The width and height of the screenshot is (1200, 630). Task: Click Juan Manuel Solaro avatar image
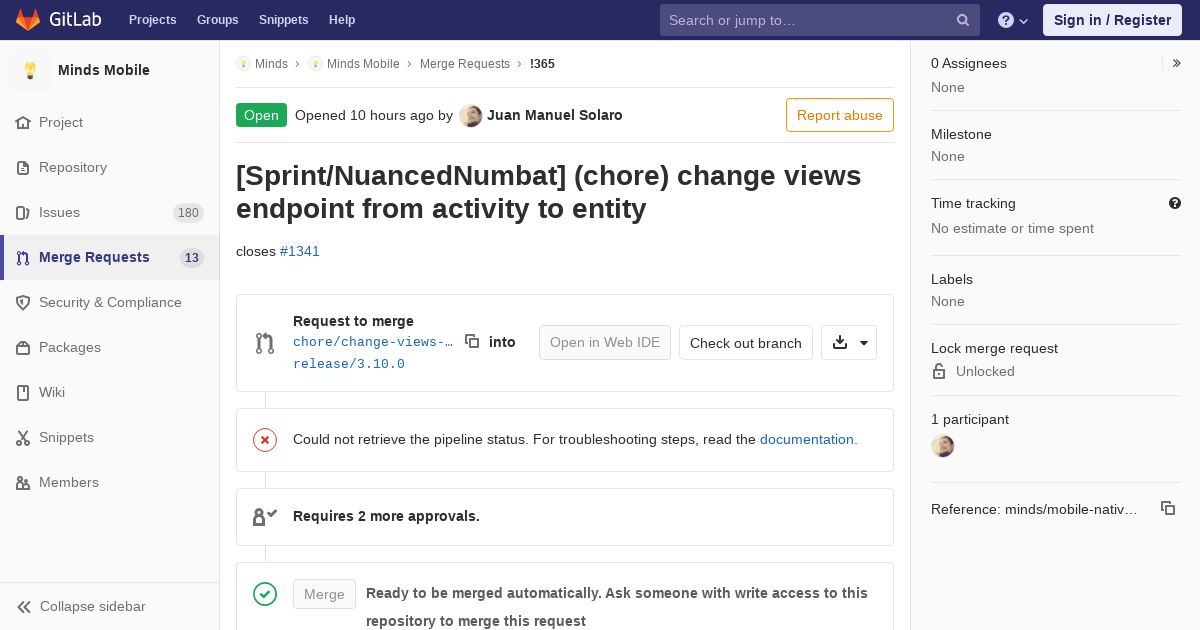470,115
